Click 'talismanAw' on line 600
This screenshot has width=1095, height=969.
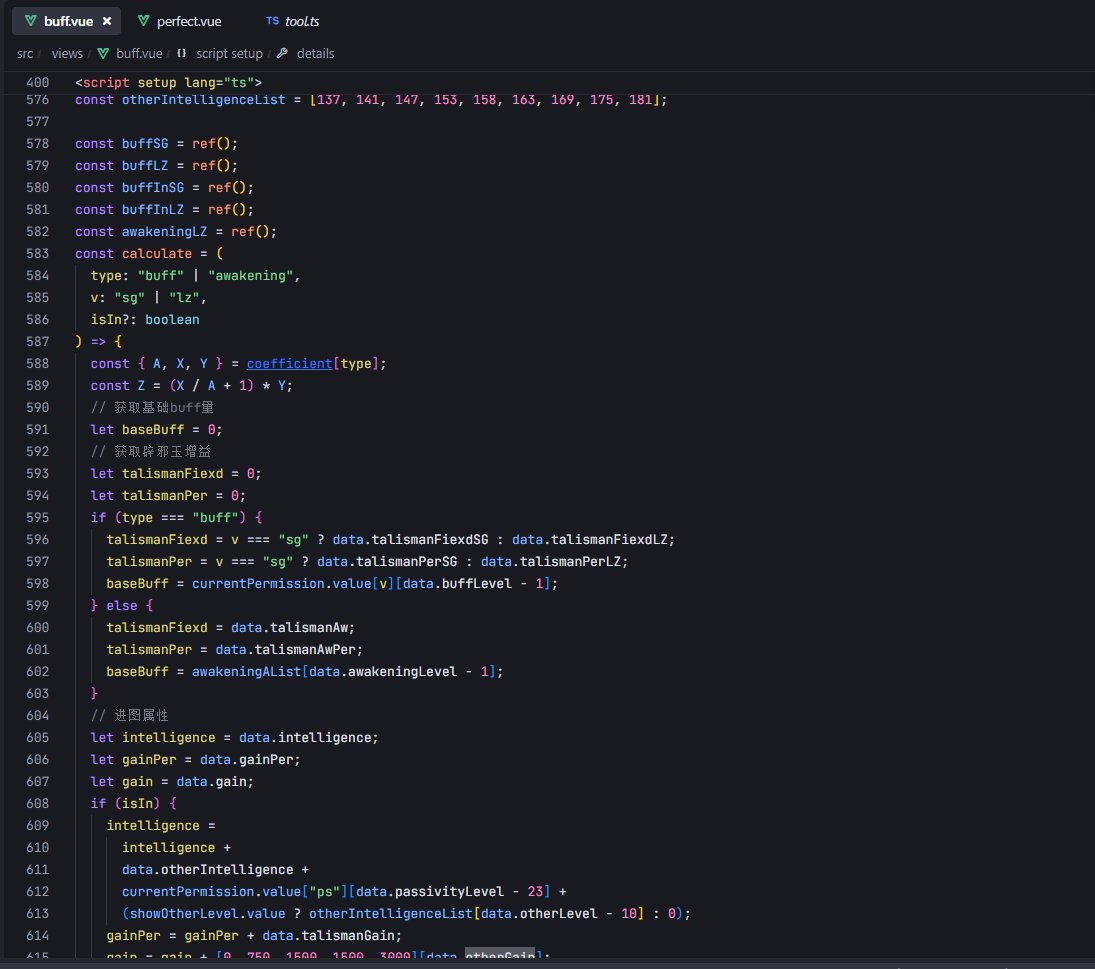click(309, 628)
